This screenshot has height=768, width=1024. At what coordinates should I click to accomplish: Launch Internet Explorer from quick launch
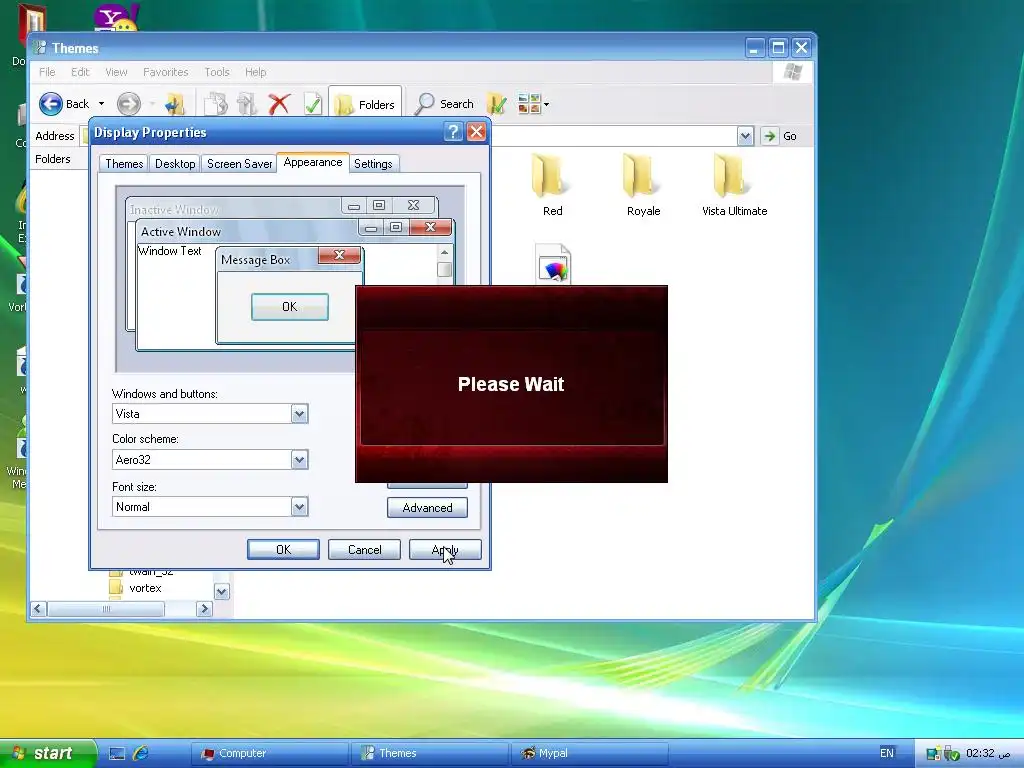(x=140, y=754)
